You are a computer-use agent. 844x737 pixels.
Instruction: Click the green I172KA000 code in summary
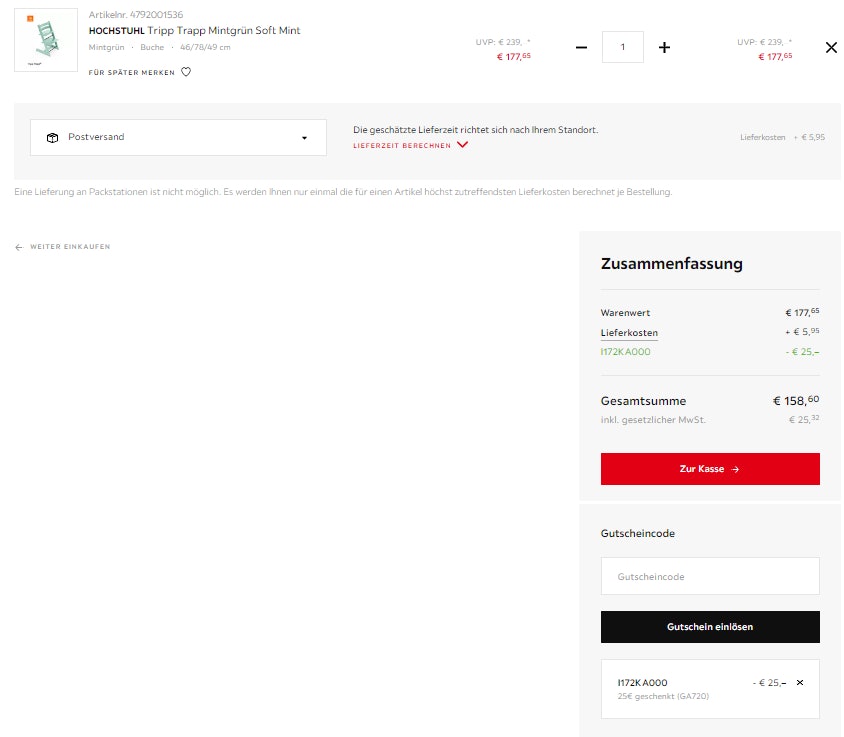click(626, 352)
